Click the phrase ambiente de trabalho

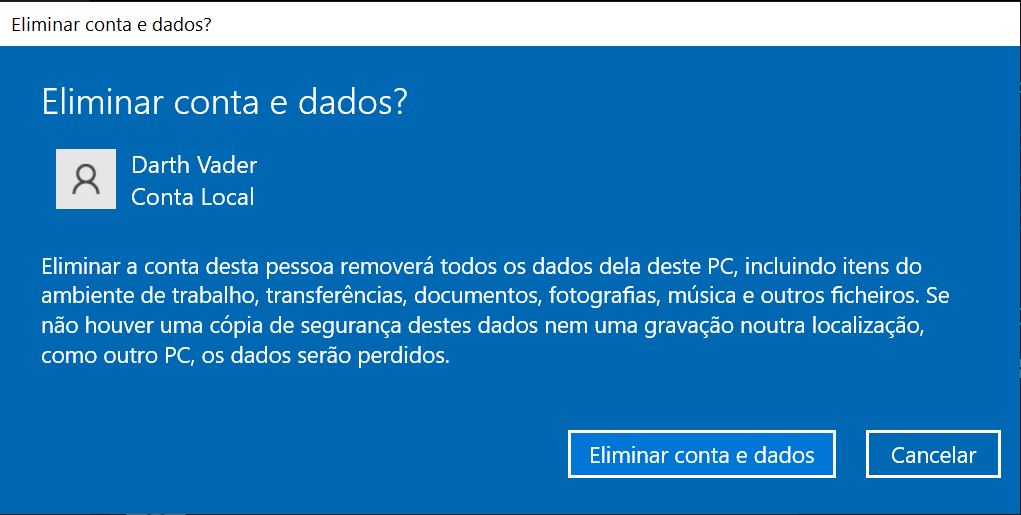coord(150,296)
